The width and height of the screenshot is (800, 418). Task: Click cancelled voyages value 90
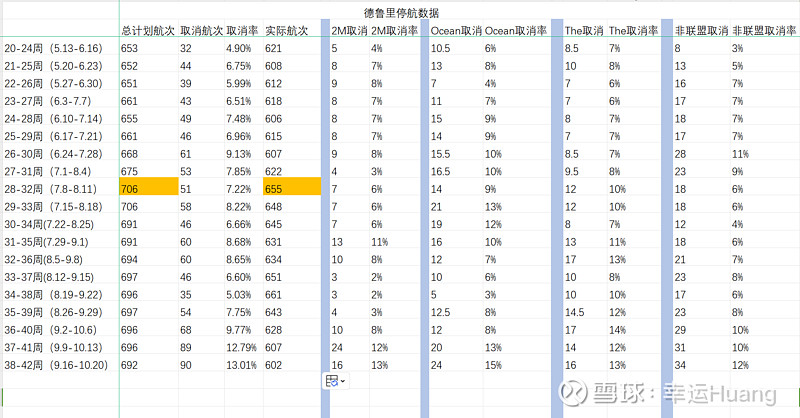pyautogui.click(x=186, y=365)
